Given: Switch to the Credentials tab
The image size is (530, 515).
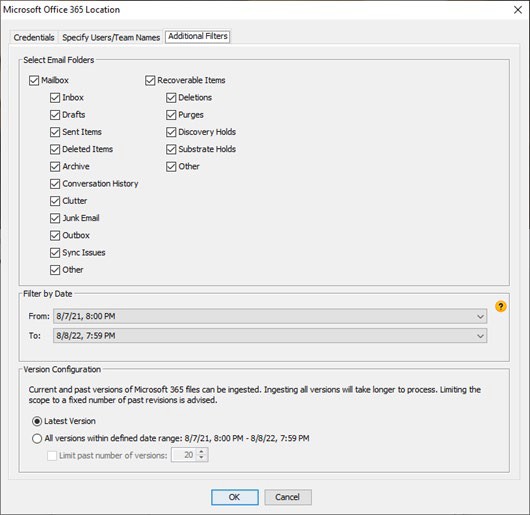Looking at the screenshot, I should click(x=34, y=38).
